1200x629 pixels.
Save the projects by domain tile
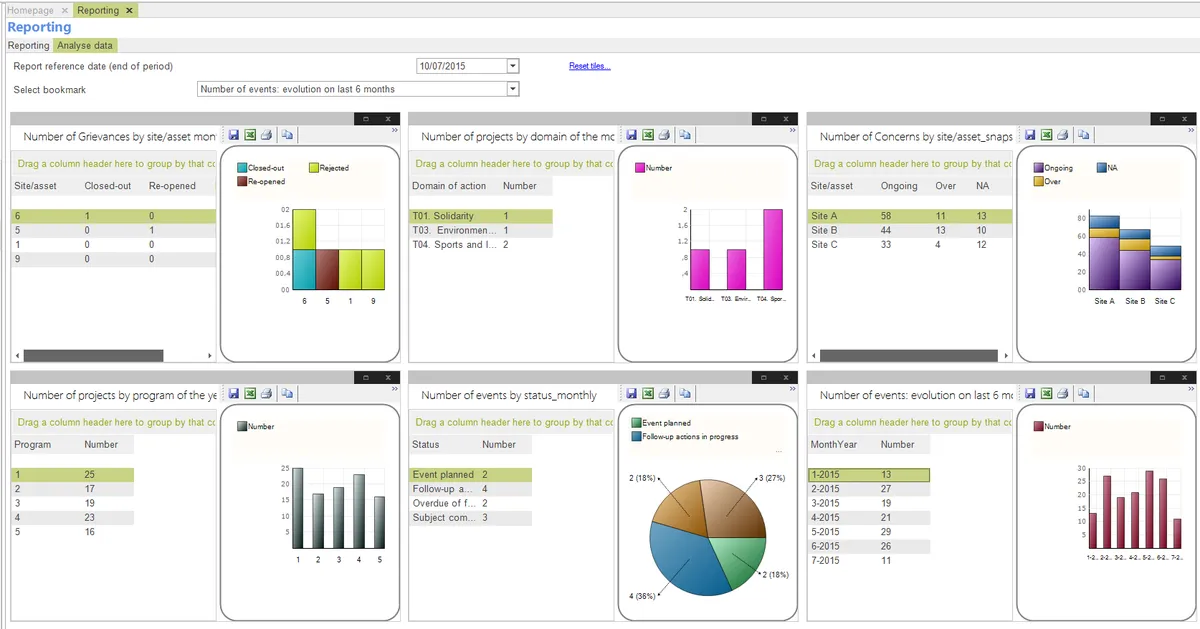[x=631, y=135]
